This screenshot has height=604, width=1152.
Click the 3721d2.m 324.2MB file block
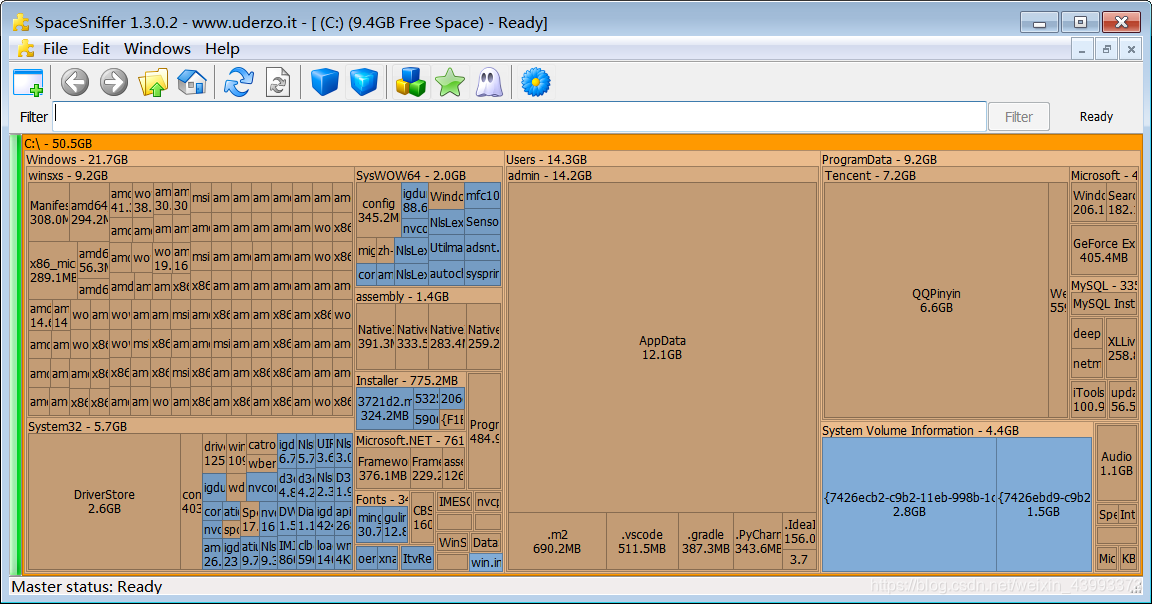click(384, 409)
